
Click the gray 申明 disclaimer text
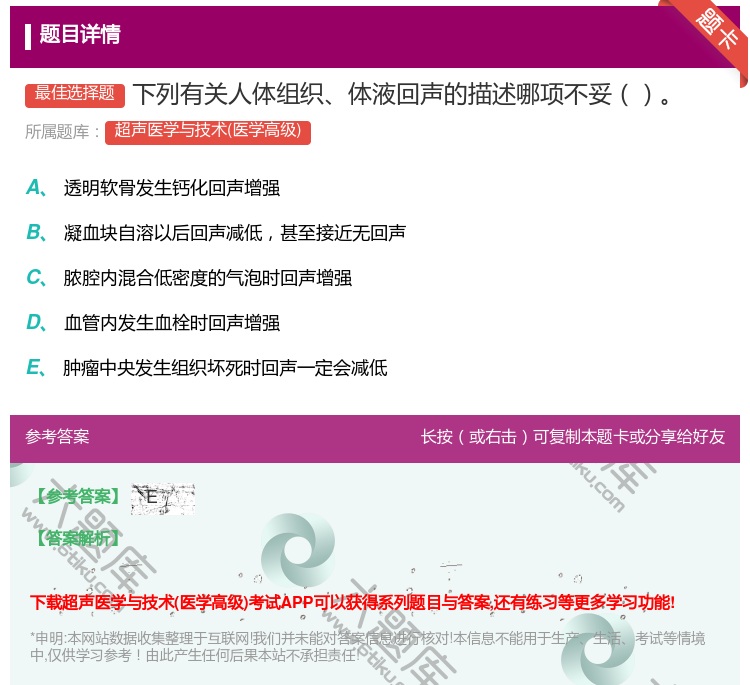click(367, 646)
